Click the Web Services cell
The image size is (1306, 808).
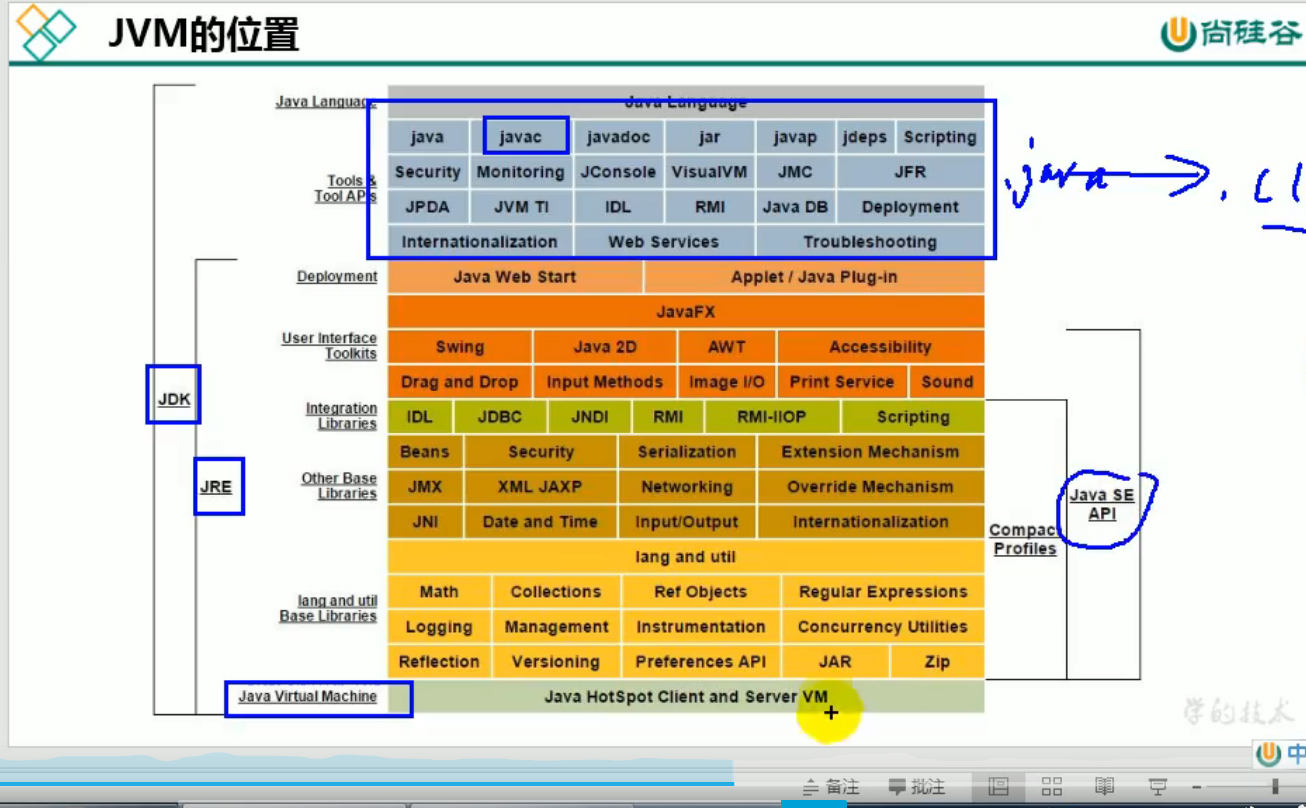pyautogui.click(x=663, y=242)
